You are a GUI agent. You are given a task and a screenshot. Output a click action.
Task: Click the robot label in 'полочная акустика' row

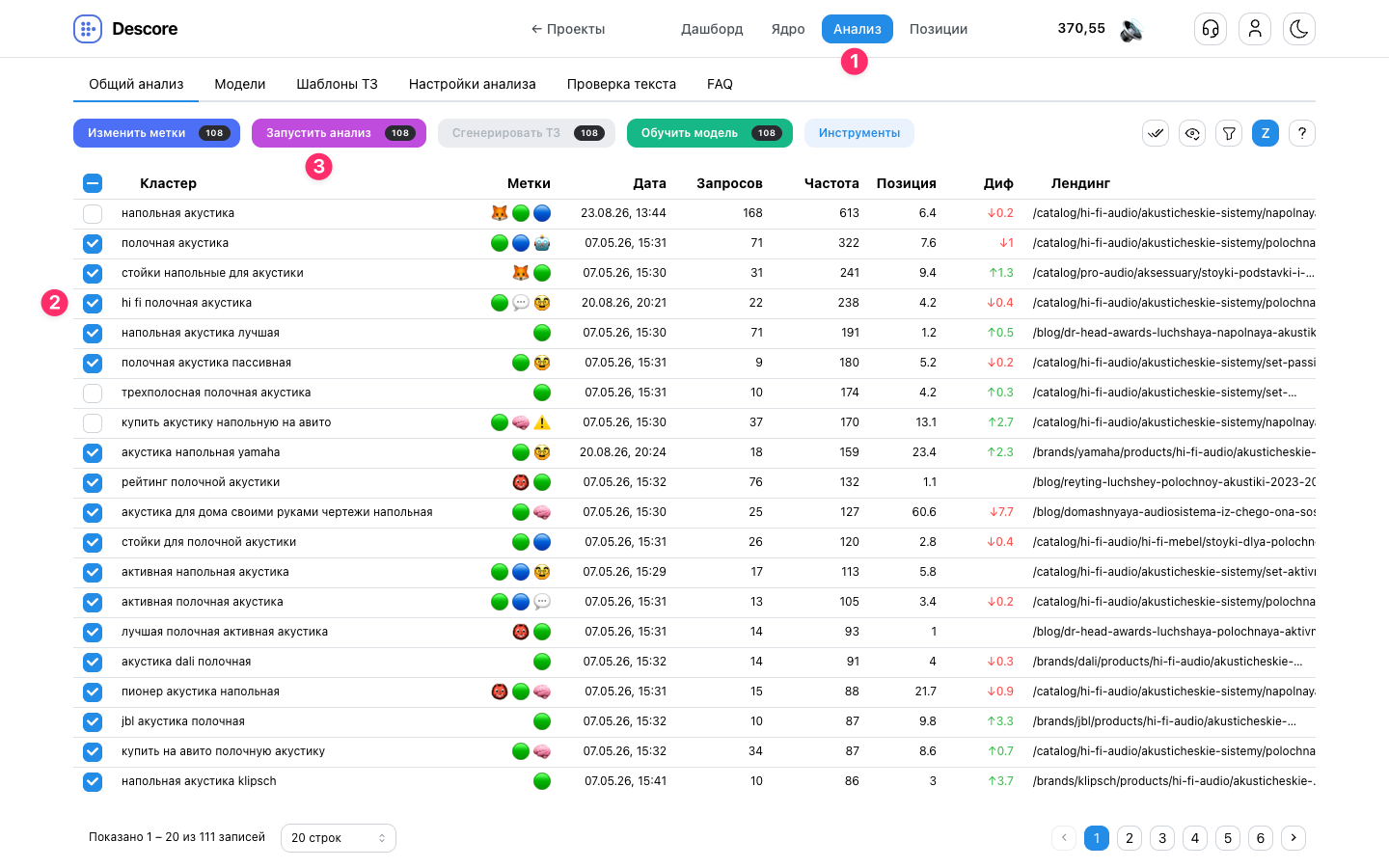pyautogui.click(x=542, y=243)
